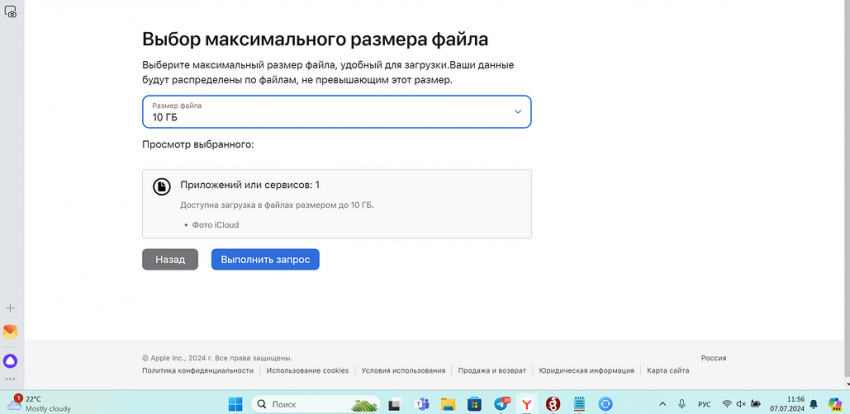
Task: Open the three-dots sidebar menu
Action: [x=11, y=379]
